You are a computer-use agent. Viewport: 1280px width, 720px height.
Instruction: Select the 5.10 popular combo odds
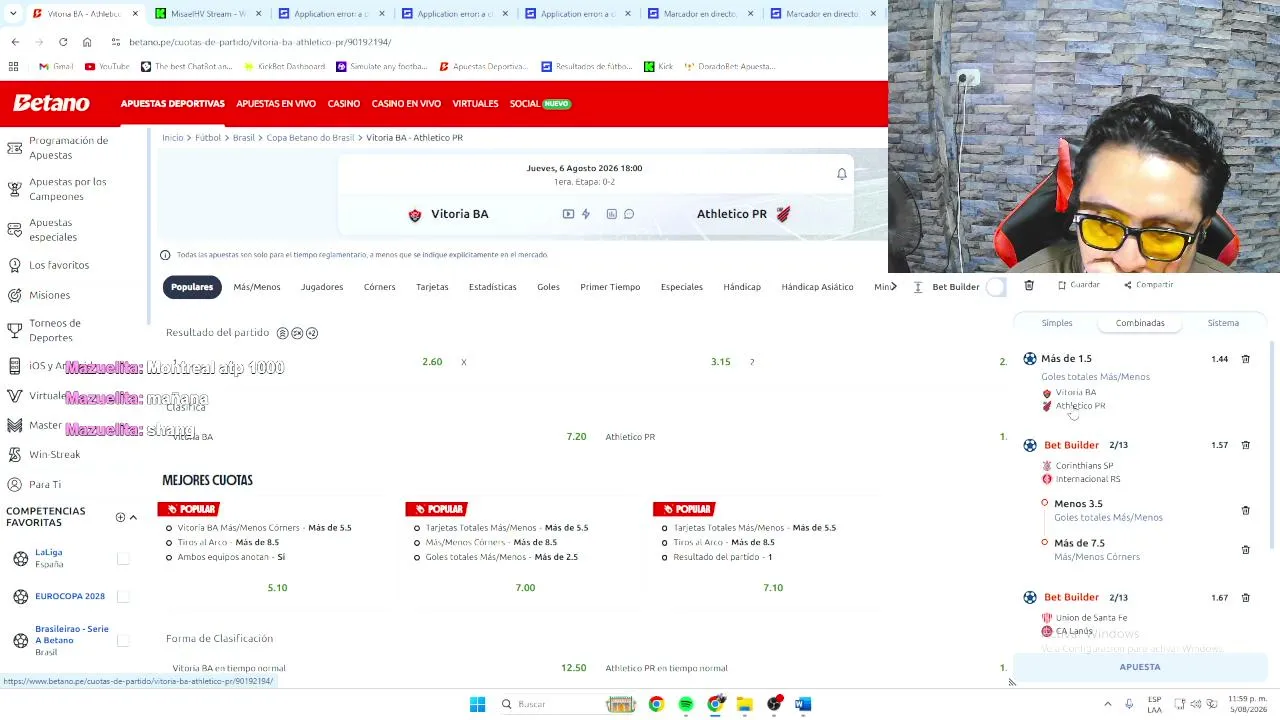pos(277,588)
